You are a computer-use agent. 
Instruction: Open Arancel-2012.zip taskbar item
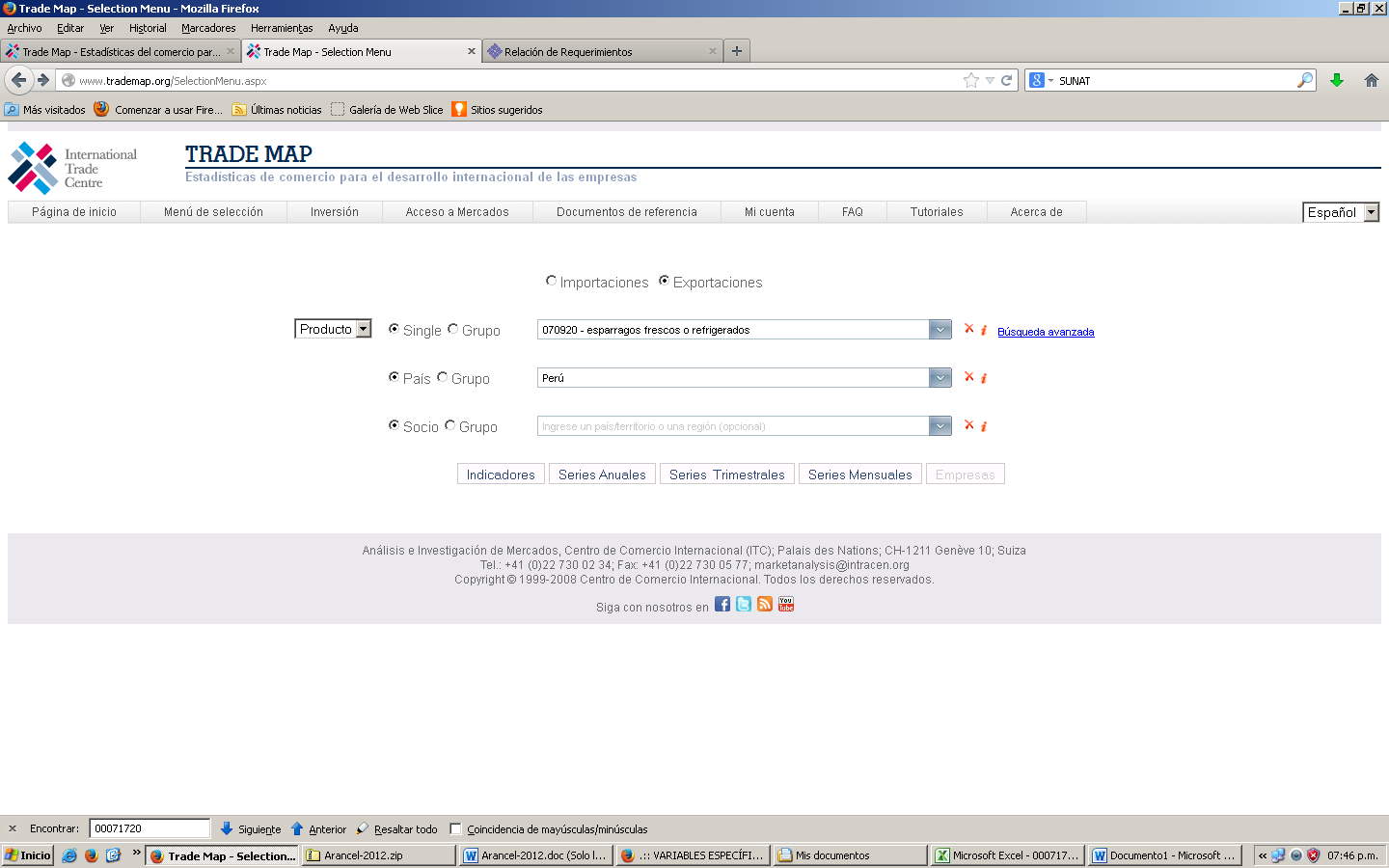tap(379, 855)
